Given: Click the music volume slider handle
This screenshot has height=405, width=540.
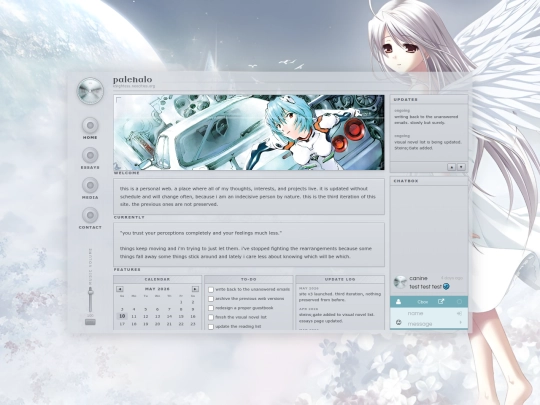Looking at the screenshot, I should pos(90,292).
